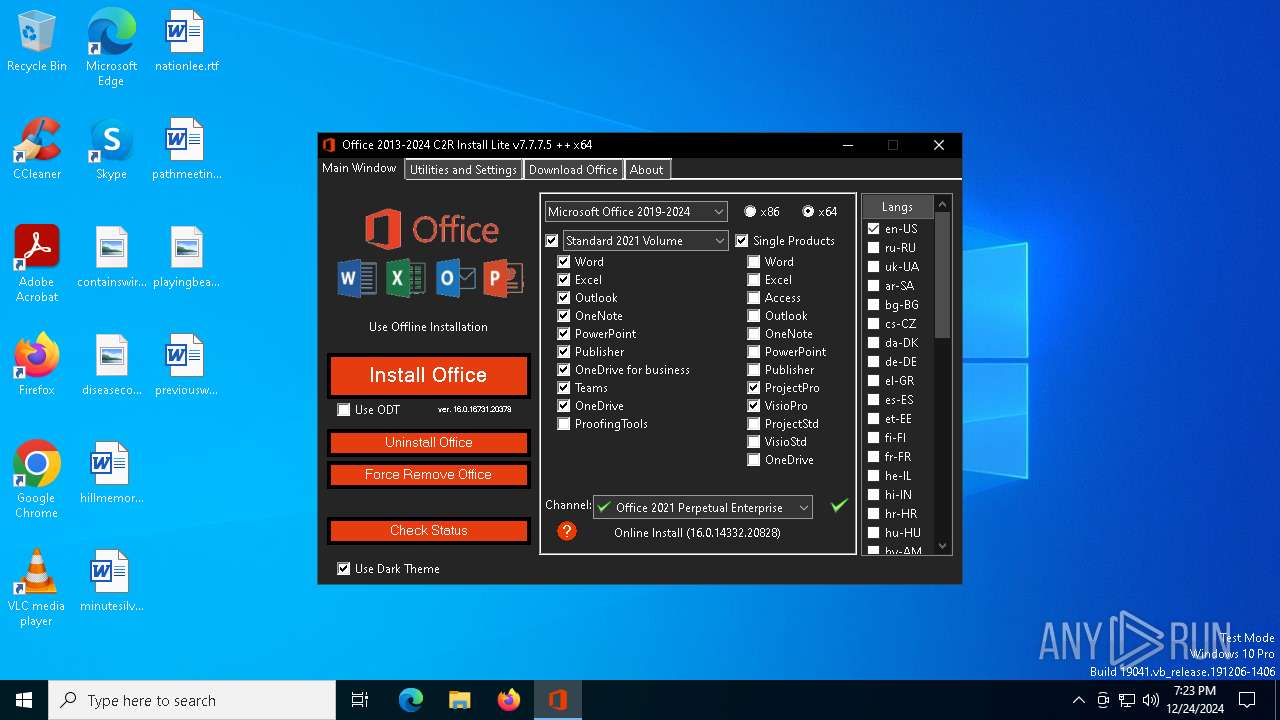
Task: Open the Utilities and Settings tab
Action: [463, 170]
